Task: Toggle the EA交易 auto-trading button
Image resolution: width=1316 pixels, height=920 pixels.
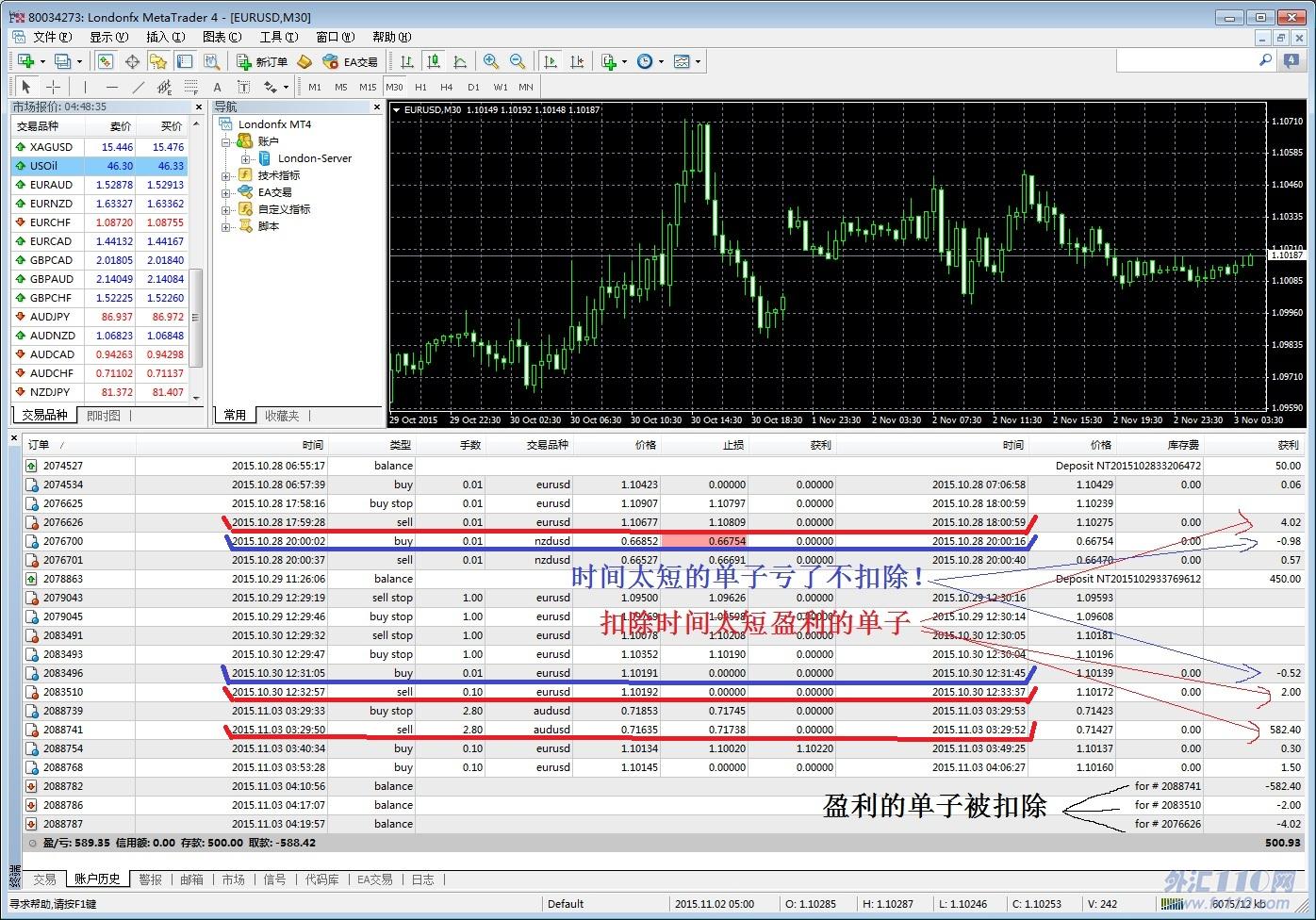Action: tap(350, 61)
